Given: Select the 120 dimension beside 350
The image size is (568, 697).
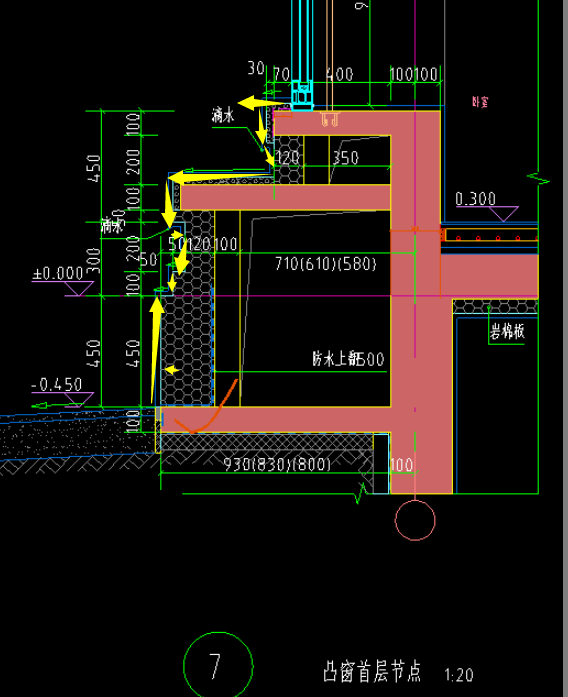Looking at the screenshot, I should (288, 158).
